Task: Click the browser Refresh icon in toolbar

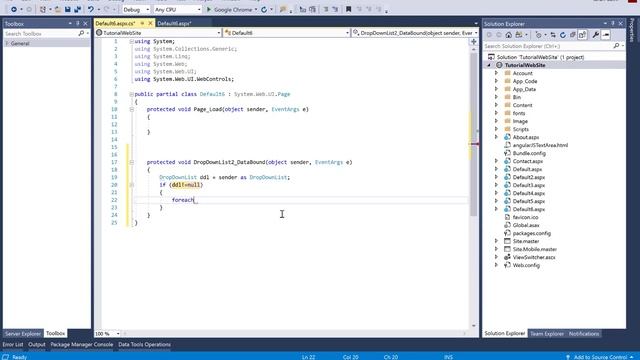Action: click(264, 9)
